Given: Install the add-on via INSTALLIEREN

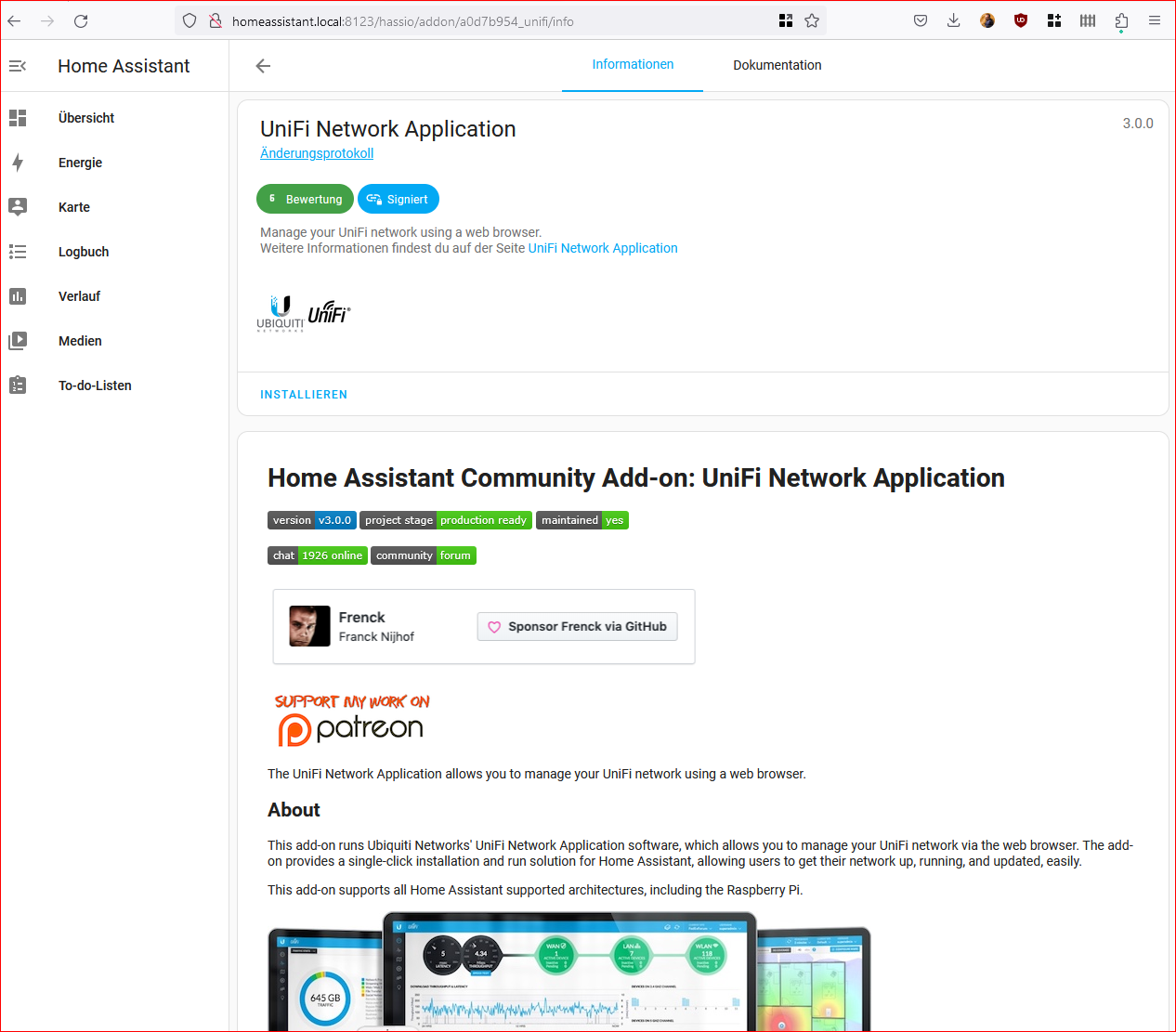Looking at the screenshot, I should click(304, 395).
